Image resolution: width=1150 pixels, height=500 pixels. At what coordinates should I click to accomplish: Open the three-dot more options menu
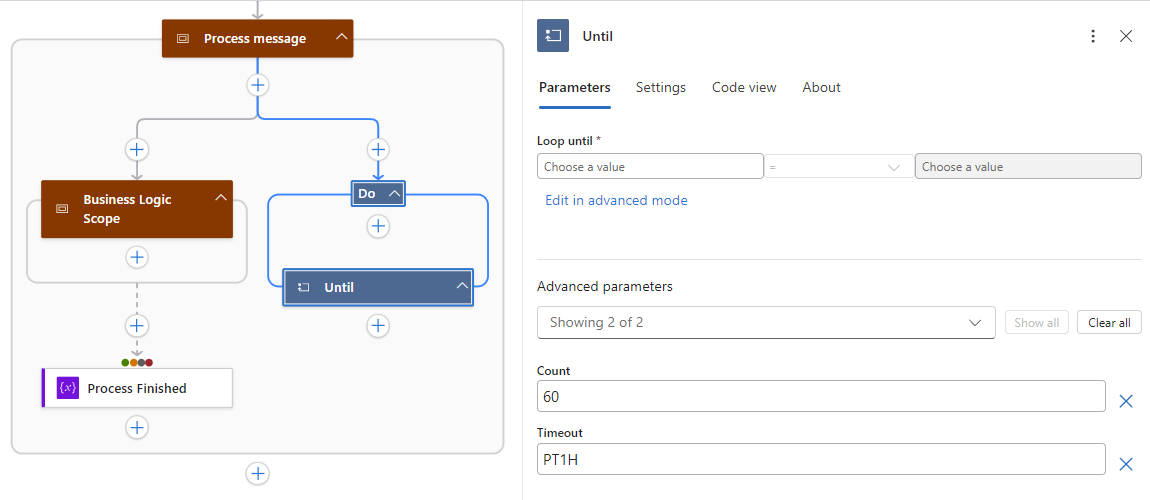(1093, 36)
